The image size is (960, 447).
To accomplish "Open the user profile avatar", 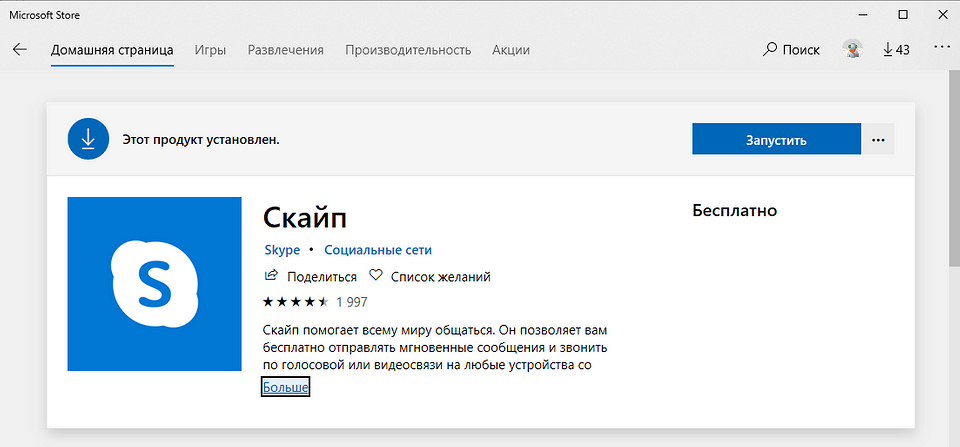I will pos(852,49).
